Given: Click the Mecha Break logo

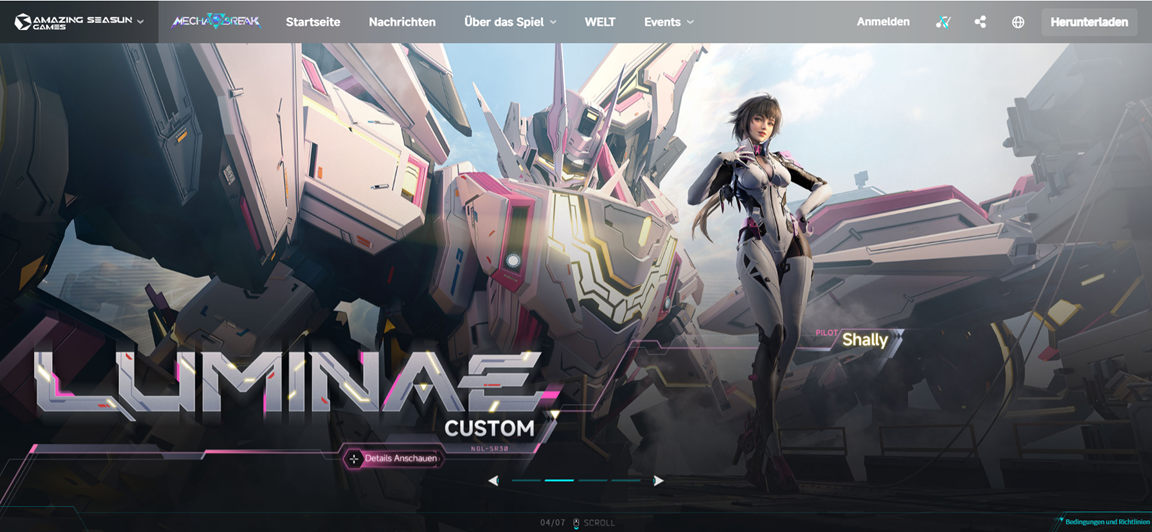Looking at the screenshot, I should 216,22.
